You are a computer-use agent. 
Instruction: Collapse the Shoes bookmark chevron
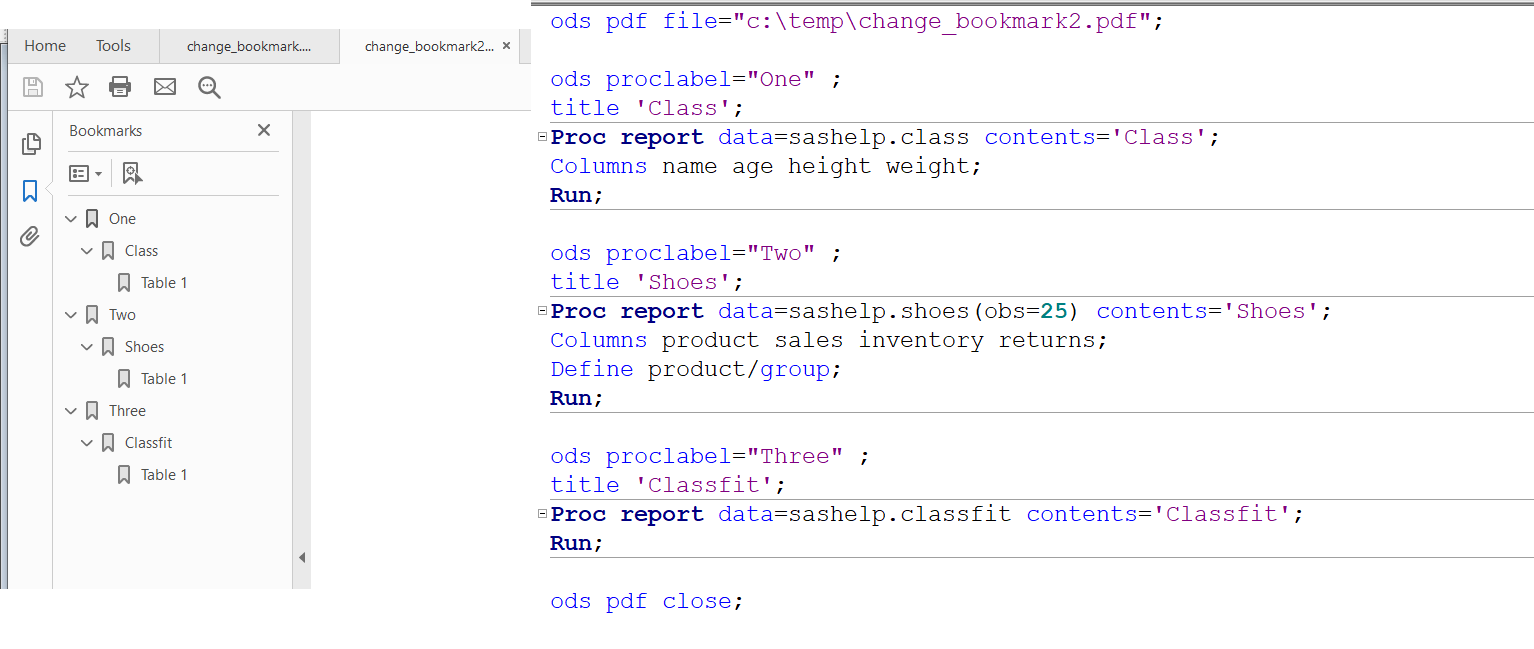[x=86, y=346]
